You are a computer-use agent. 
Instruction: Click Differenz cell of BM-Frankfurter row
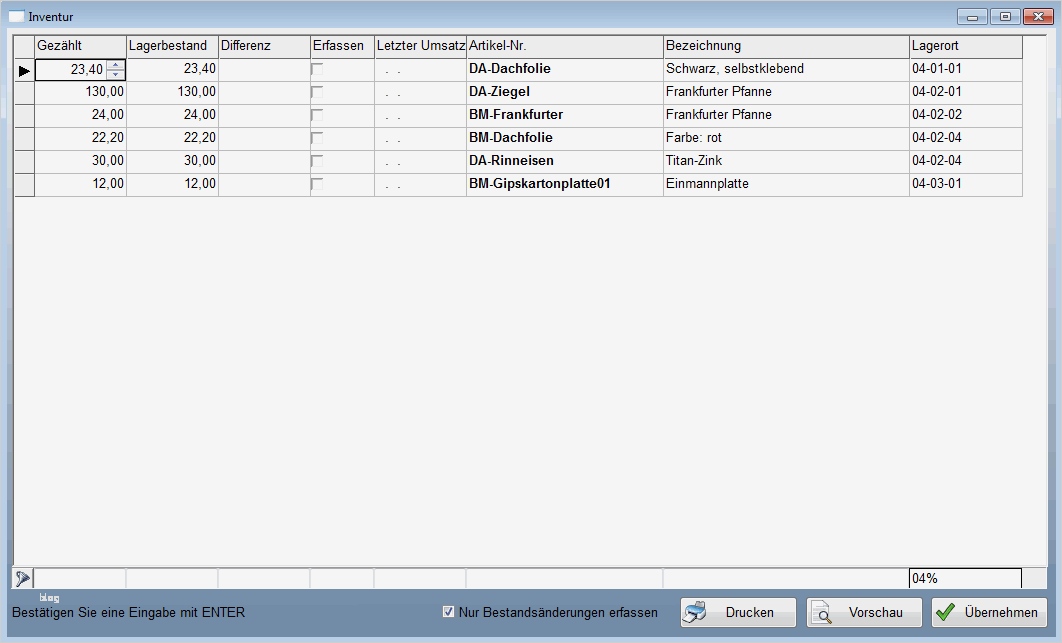265,115
